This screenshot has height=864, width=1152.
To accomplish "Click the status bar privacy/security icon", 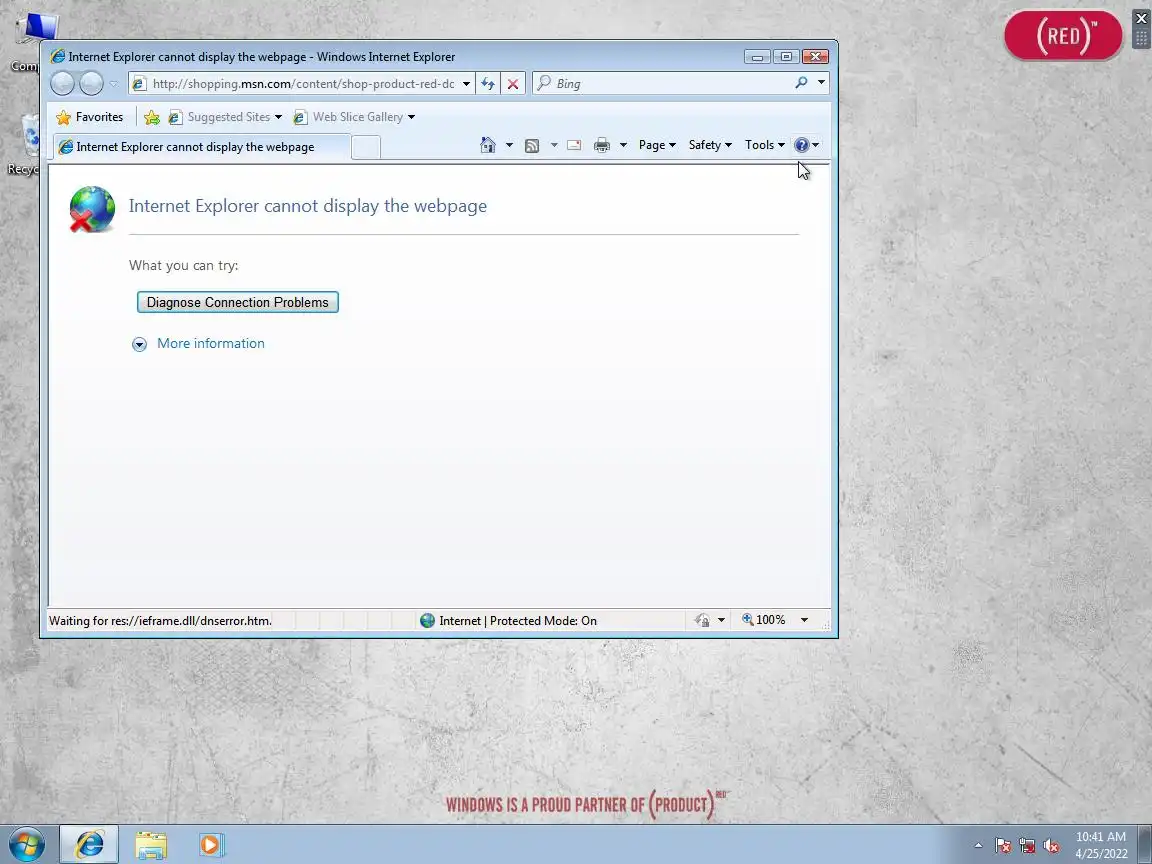I will coord(702,621).
